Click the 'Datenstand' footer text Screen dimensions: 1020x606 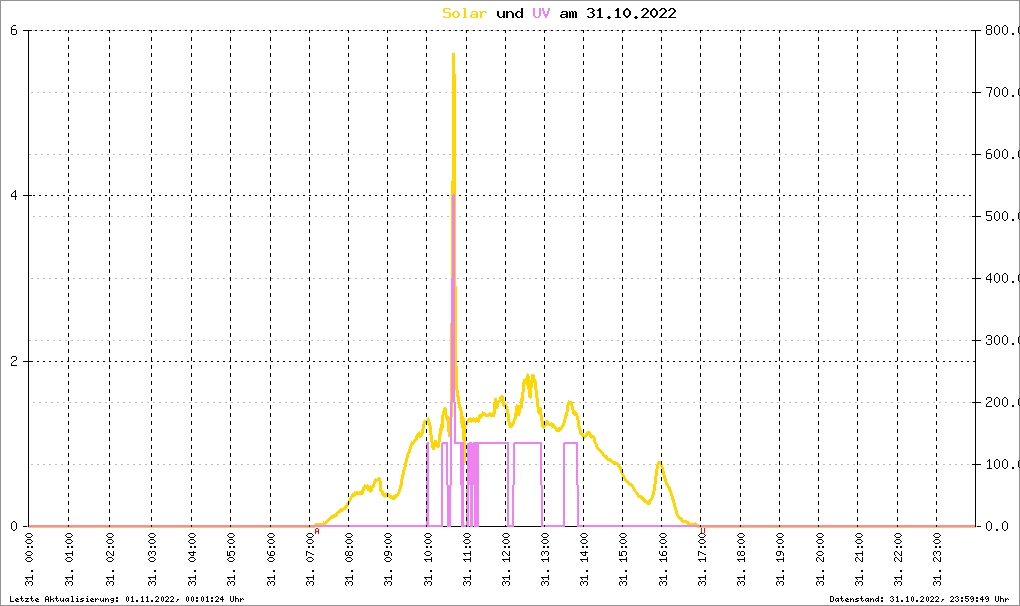(x=919, y=599)
